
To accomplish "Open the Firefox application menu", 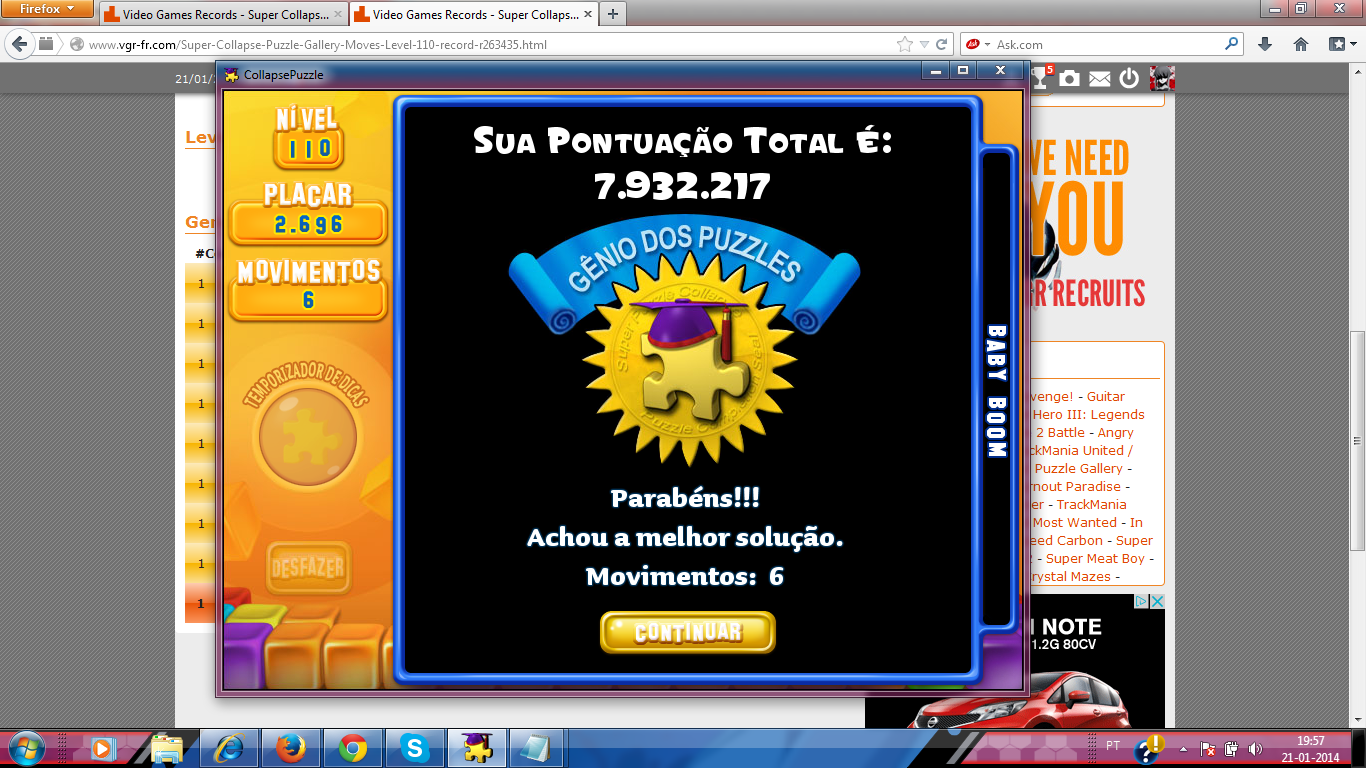I will [48, 10].
